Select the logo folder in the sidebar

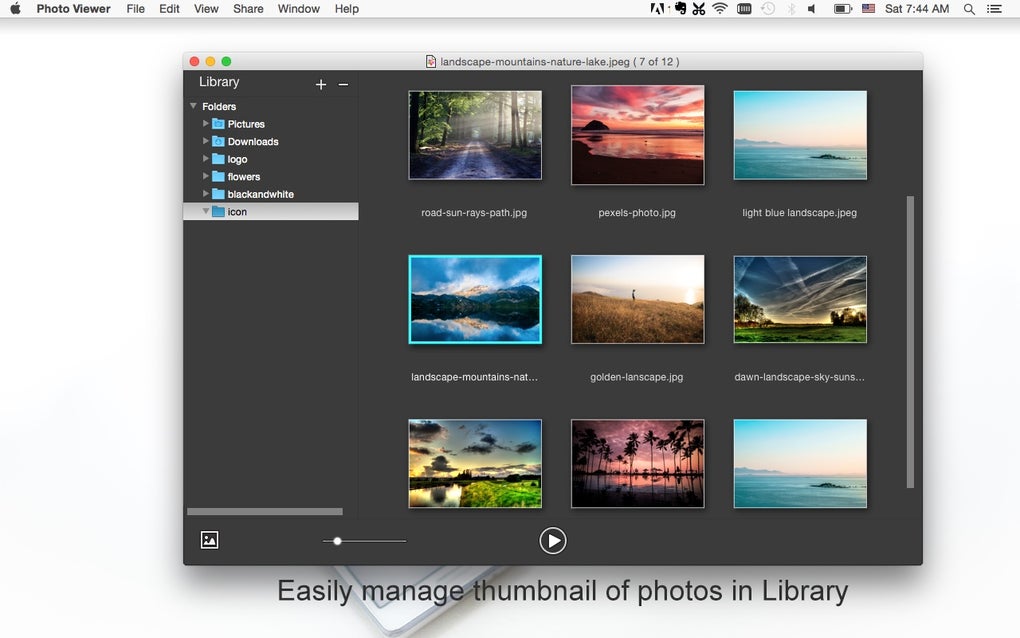pyautogui.click(x=237, y=159)
